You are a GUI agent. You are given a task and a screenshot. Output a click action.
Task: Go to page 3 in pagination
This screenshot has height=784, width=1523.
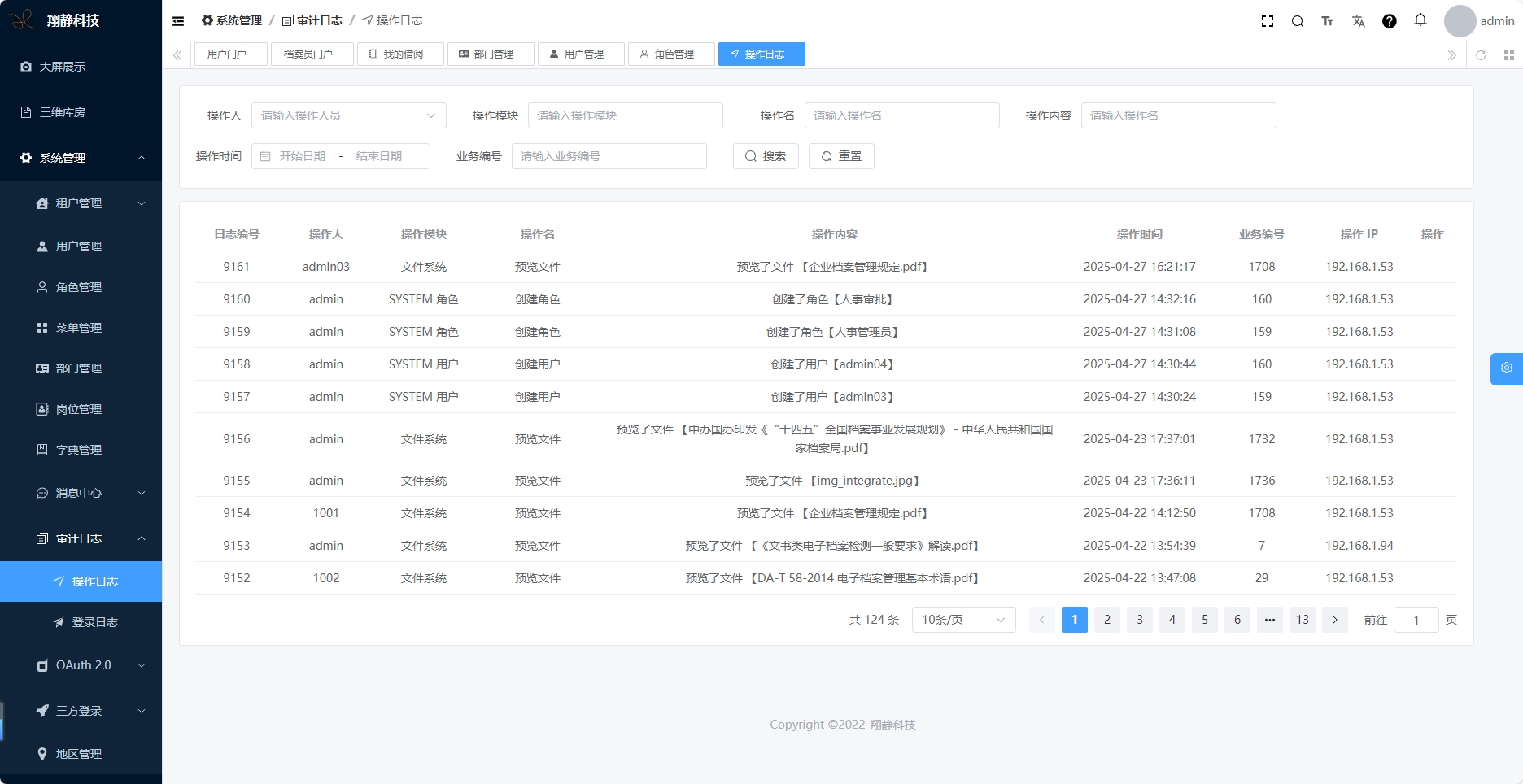1140,620
